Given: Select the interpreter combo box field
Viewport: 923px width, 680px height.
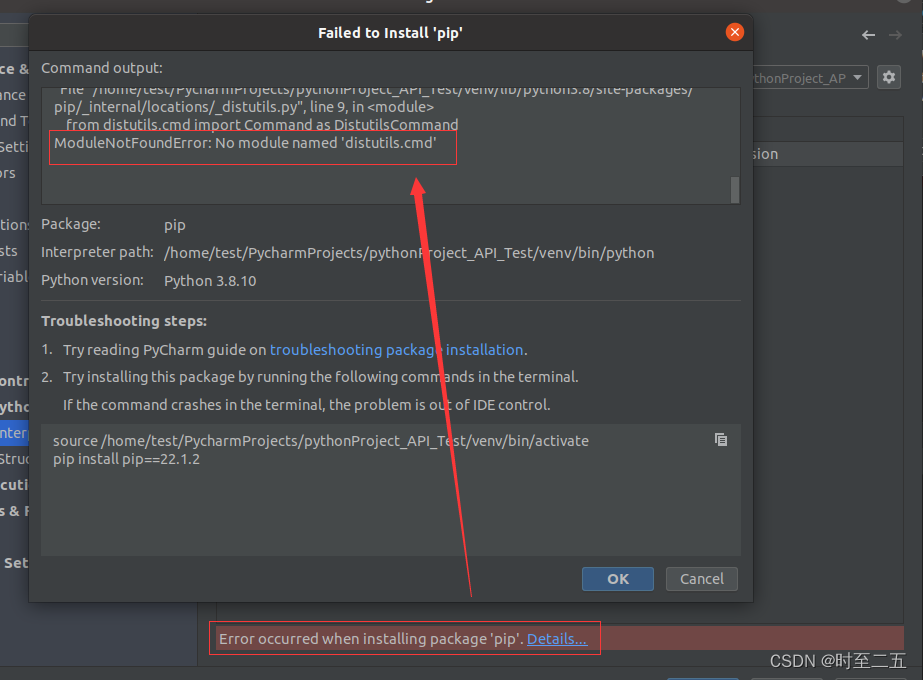Looking at the screenshot, I should tap(800, 76).
